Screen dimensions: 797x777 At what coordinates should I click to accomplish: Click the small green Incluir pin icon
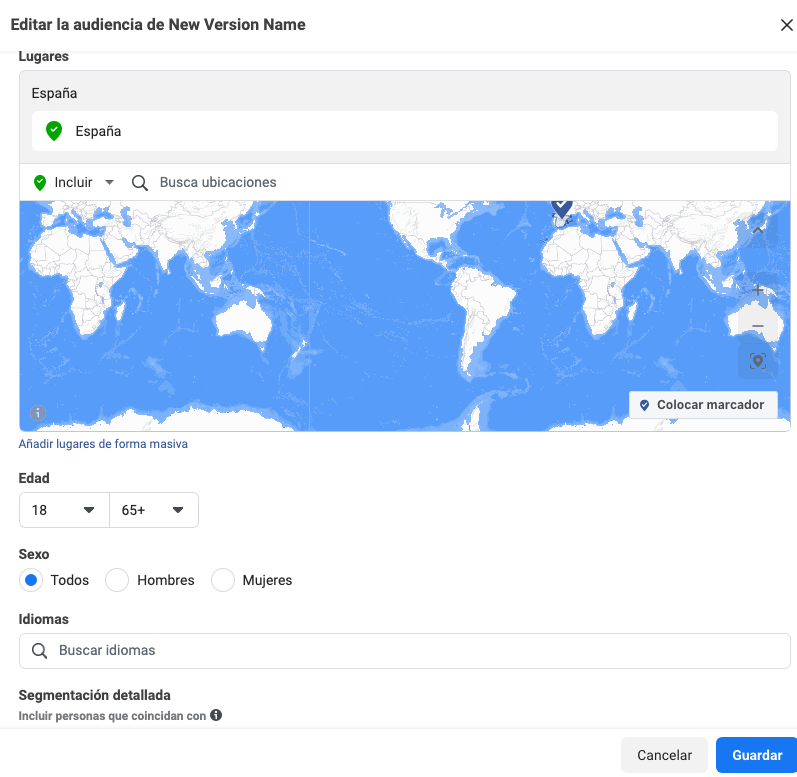point(40,182)
